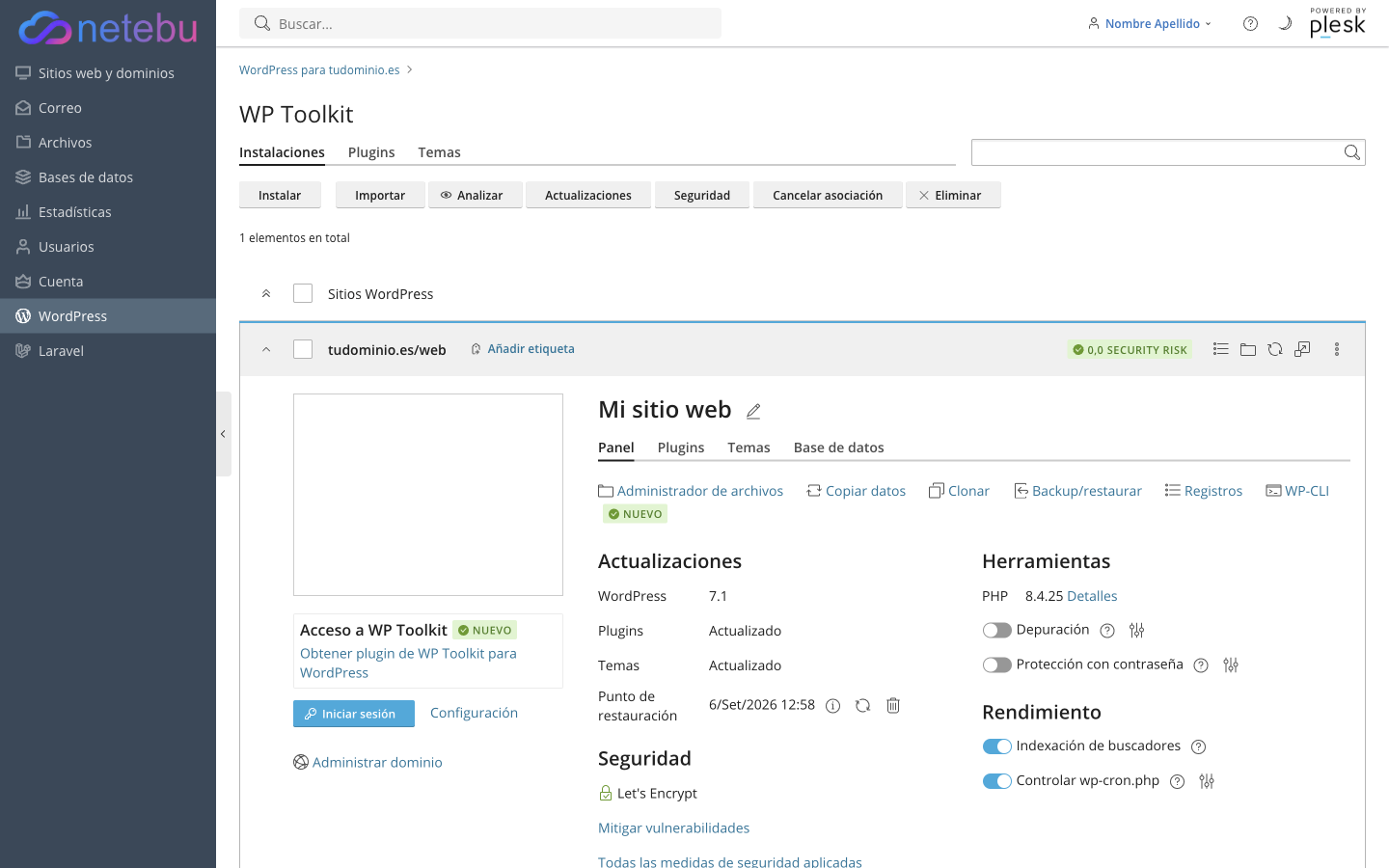Viewport: 1389px width, 868px height.
Task: Open help for Depuración option
Action: 1107,631
